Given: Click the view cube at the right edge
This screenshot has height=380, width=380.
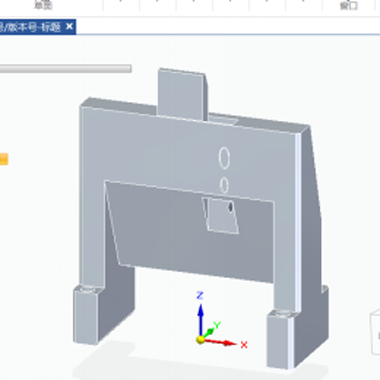Looking at the screenshot, I should click(x=375, y=332).
